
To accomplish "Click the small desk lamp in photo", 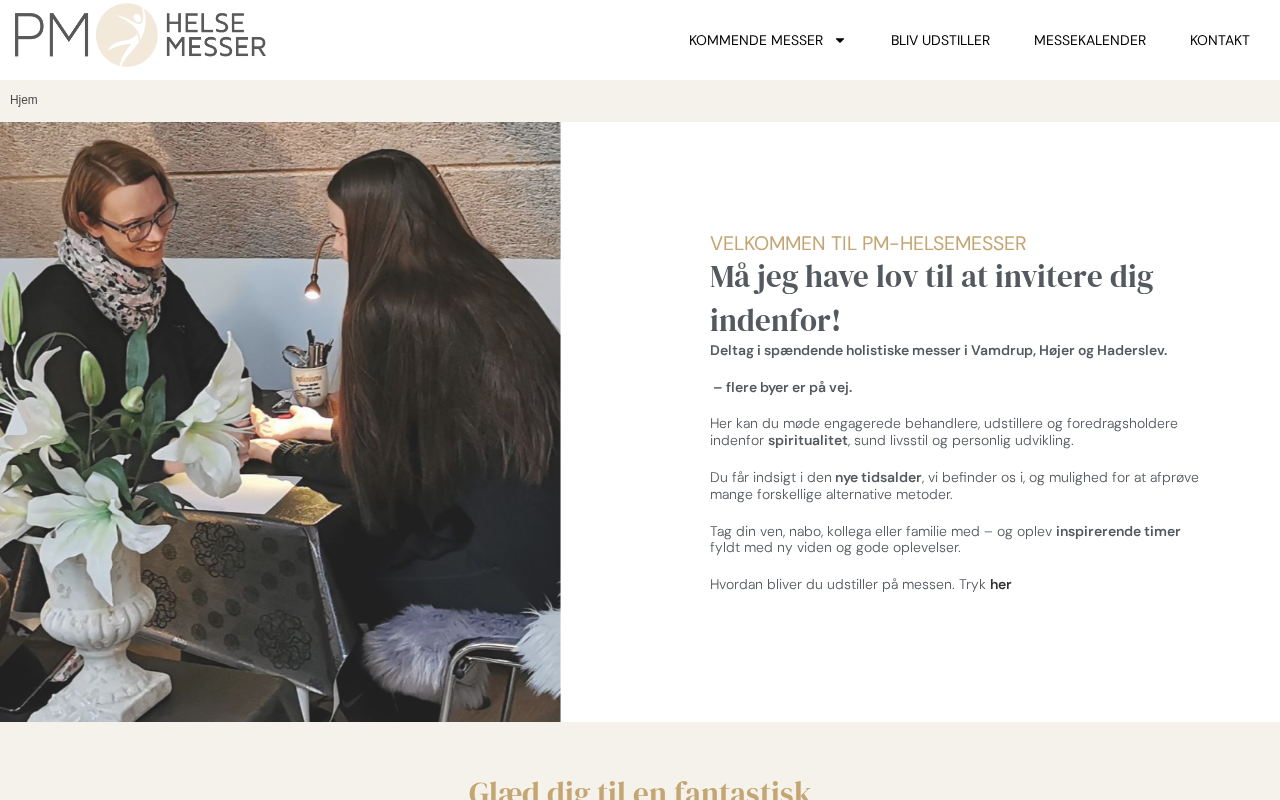I will (316, 268).
